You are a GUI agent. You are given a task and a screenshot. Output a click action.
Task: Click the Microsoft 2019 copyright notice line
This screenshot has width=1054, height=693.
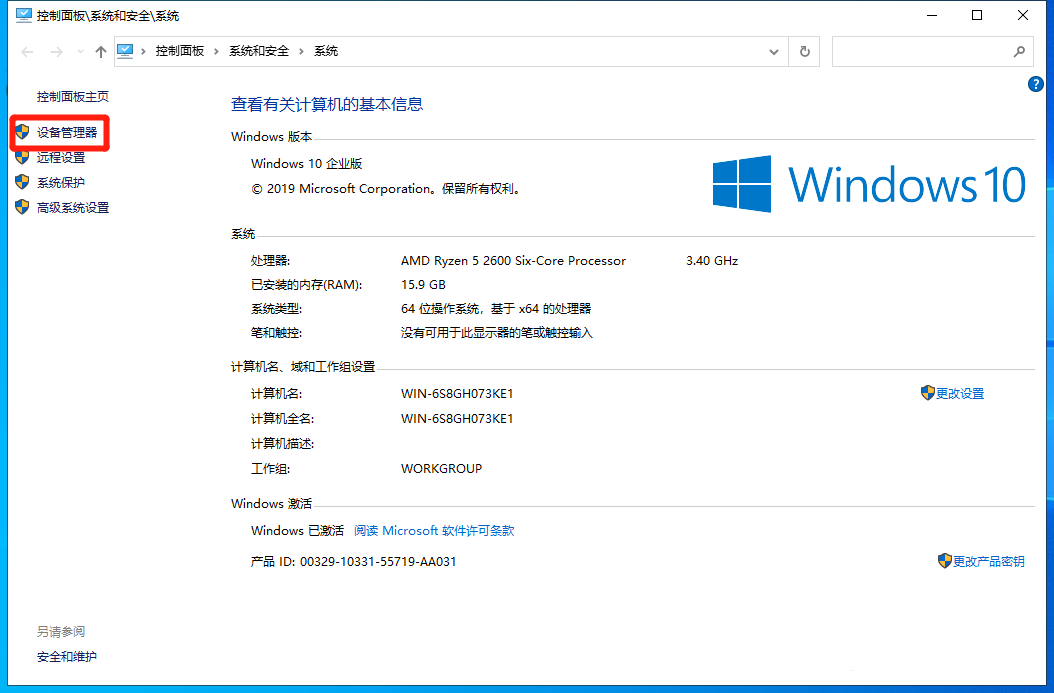point(387,189)
